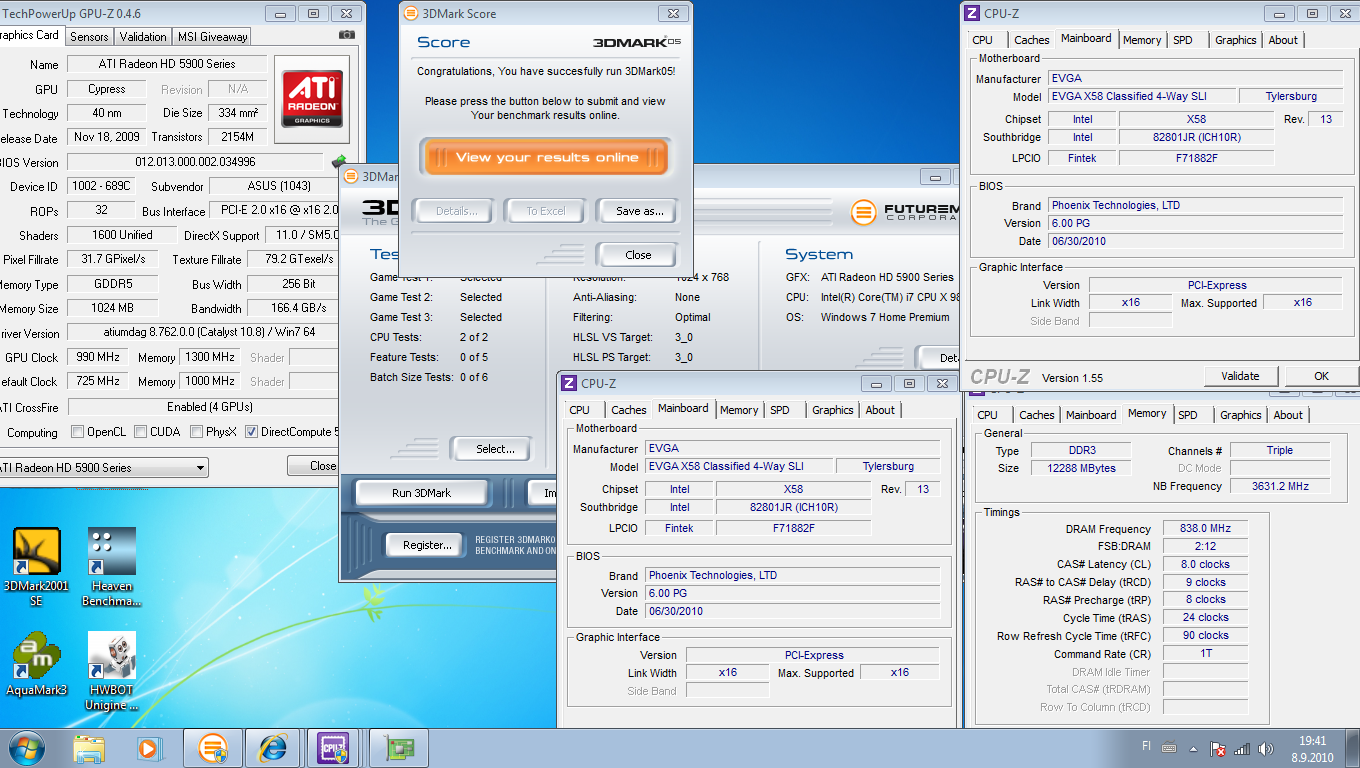The height and width of the screenshot is (768, 1360).
Task: Open the volume speaker tray icon
Action: pyautogui.click(x=1267, y=749)
